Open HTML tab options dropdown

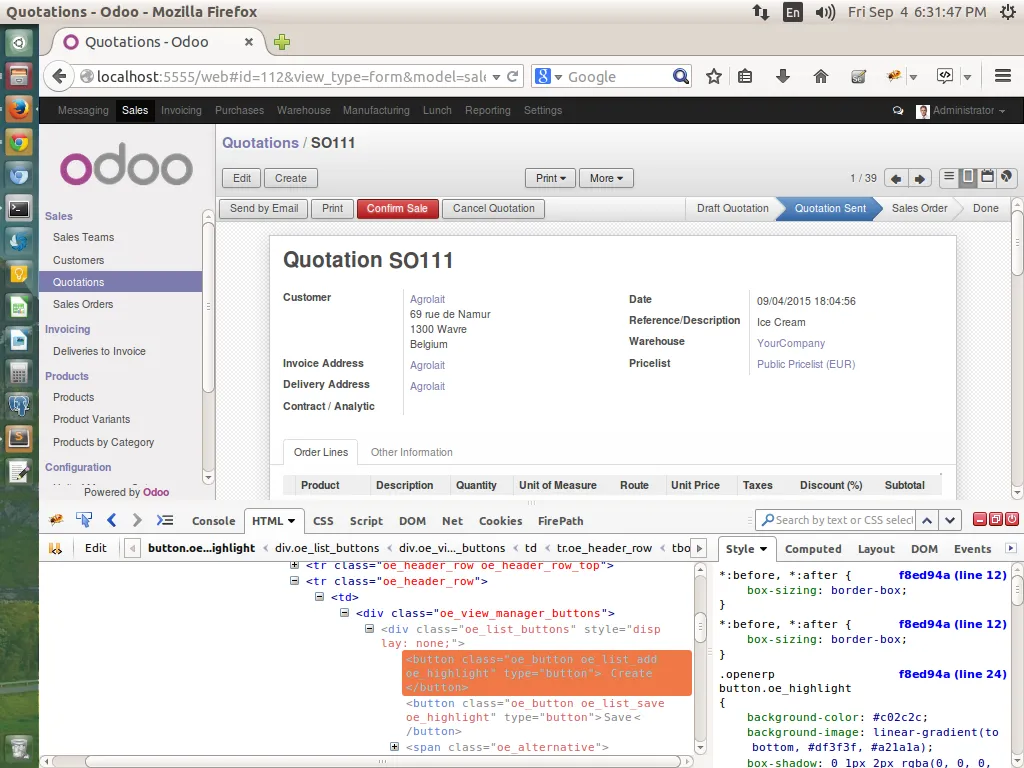point(291,521)
